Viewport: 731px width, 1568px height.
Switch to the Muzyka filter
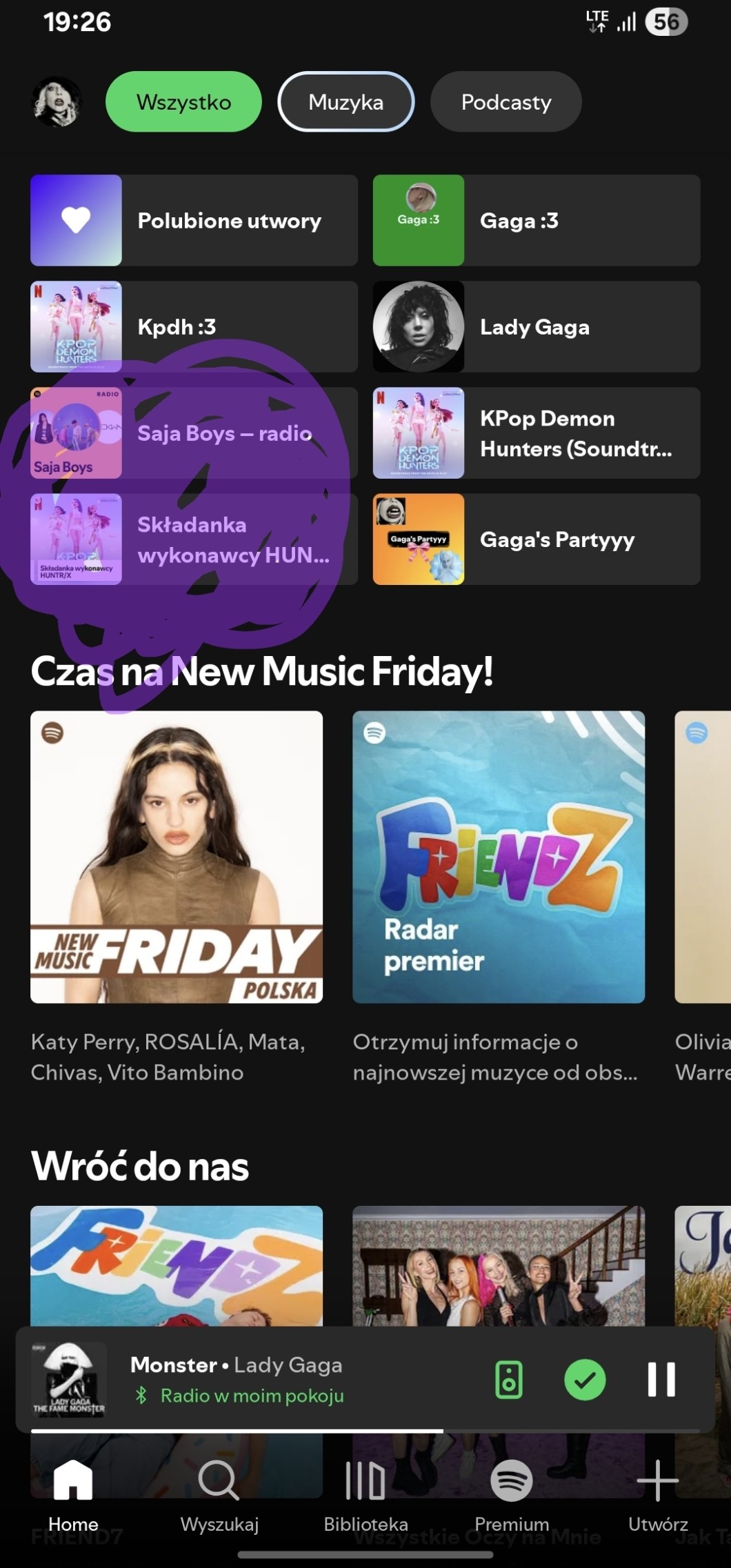tap(346, 101)
